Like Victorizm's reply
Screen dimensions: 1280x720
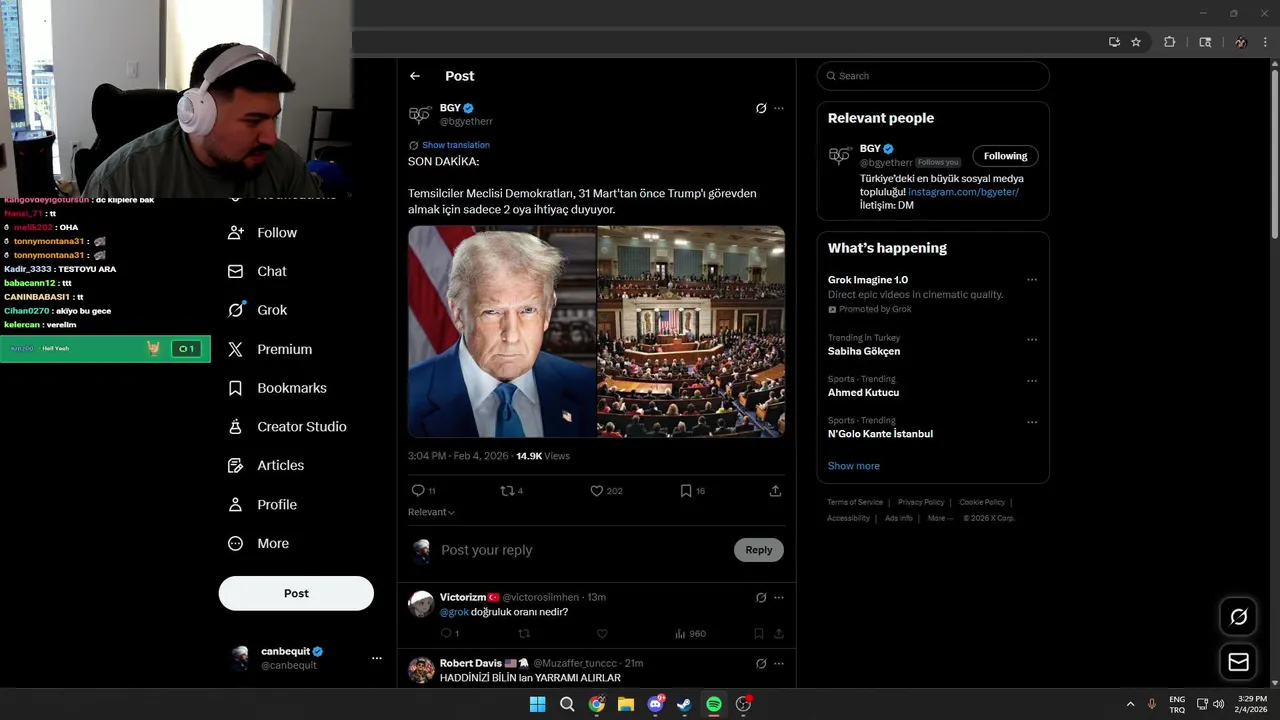[x=602, y=634]
